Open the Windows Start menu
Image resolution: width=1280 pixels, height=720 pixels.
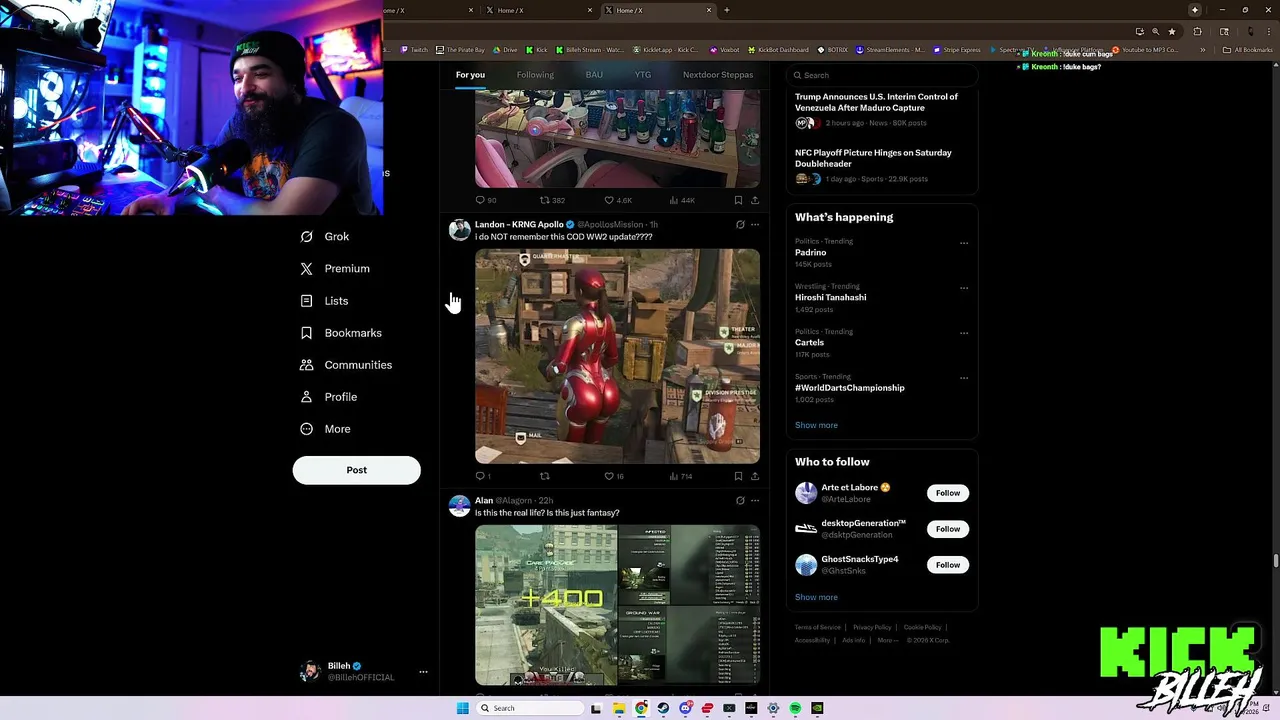coord(462,708)
